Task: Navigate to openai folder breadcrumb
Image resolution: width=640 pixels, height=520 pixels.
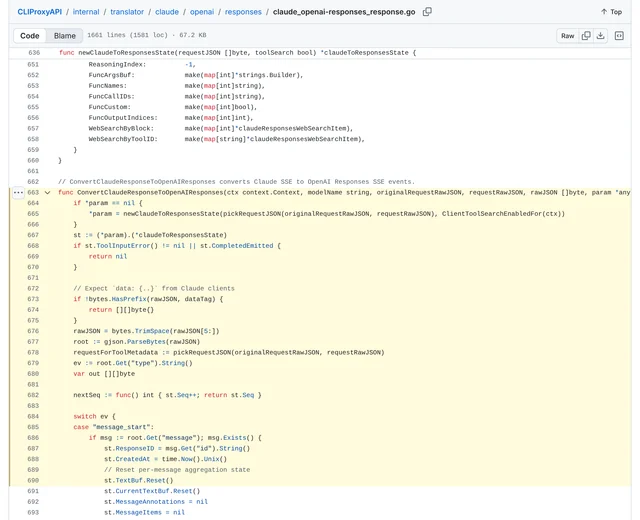Action: pos(202,12)
